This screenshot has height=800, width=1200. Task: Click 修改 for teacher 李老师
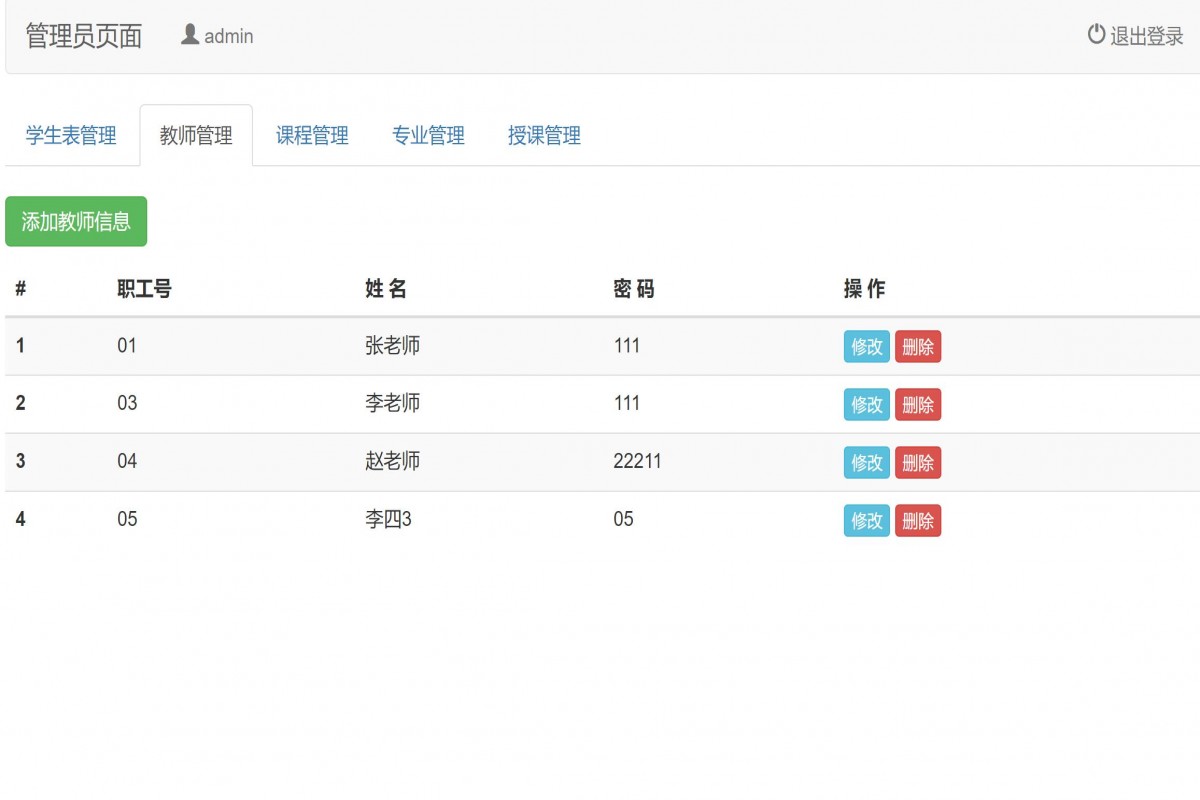[865, 405]
